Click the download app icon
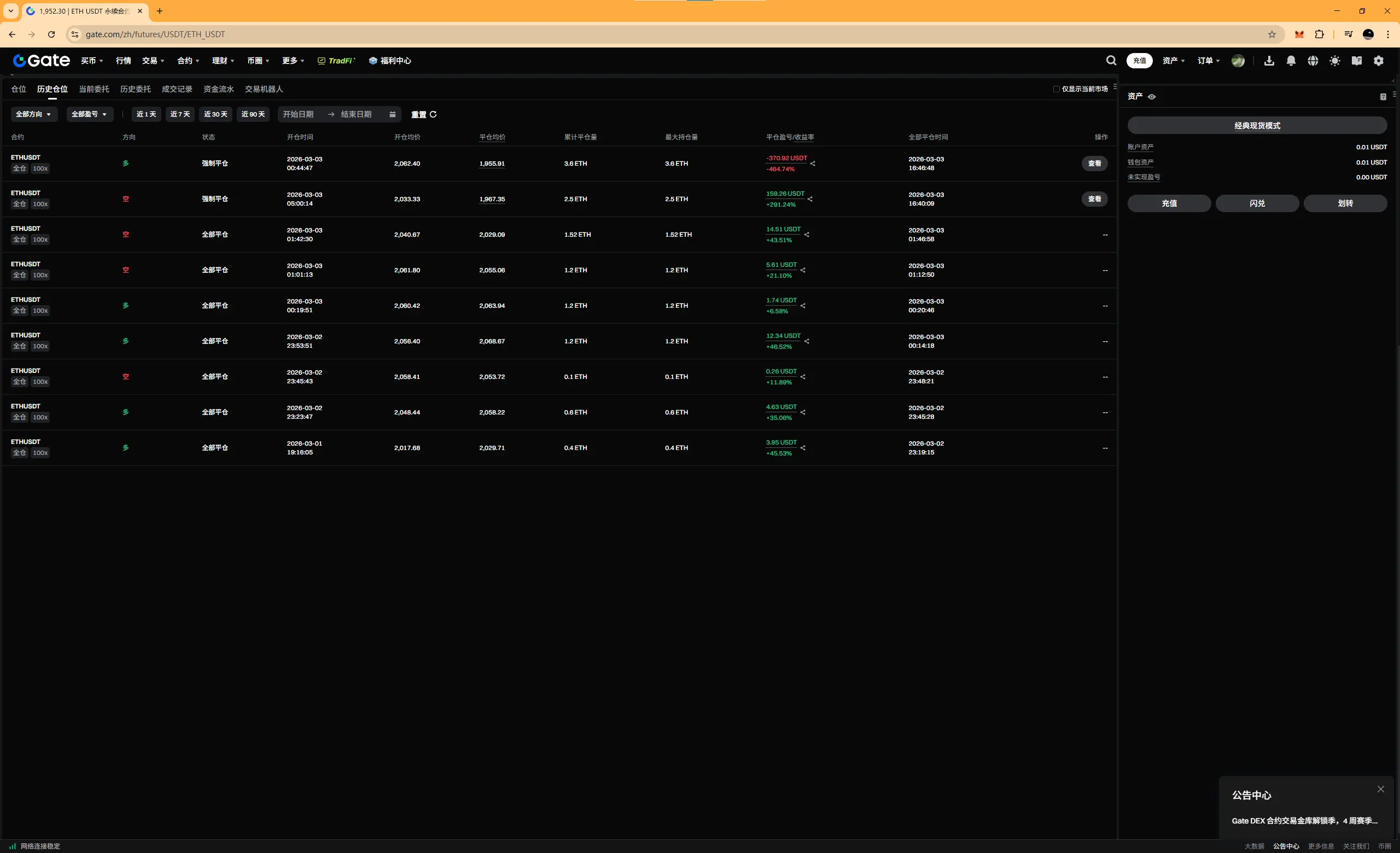The width and height of the screenshot is (1400, 853). [1269, 60]
